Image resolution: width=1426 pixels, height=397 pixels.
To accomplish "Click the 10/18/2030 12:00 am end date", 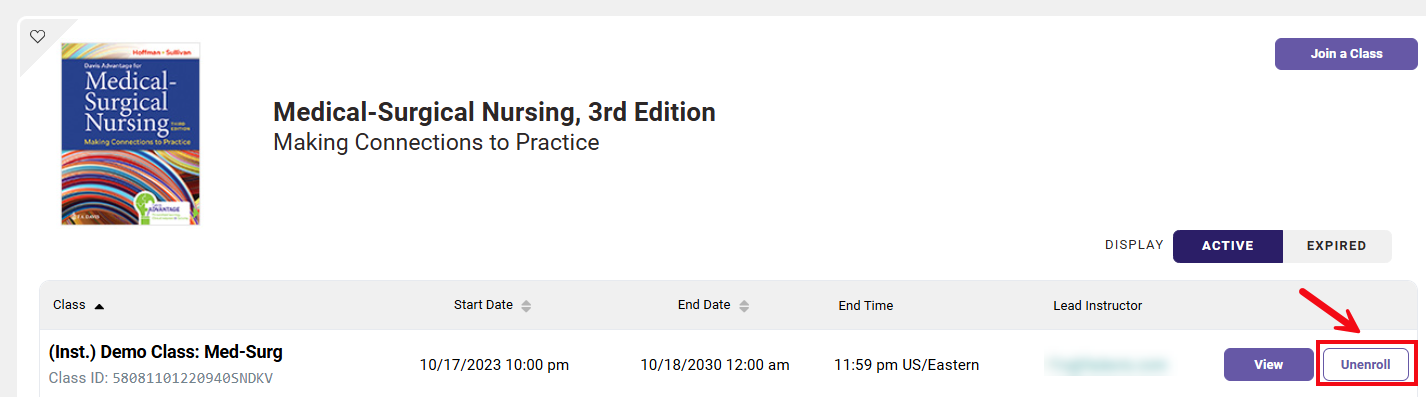I will [x=715, y=365].
